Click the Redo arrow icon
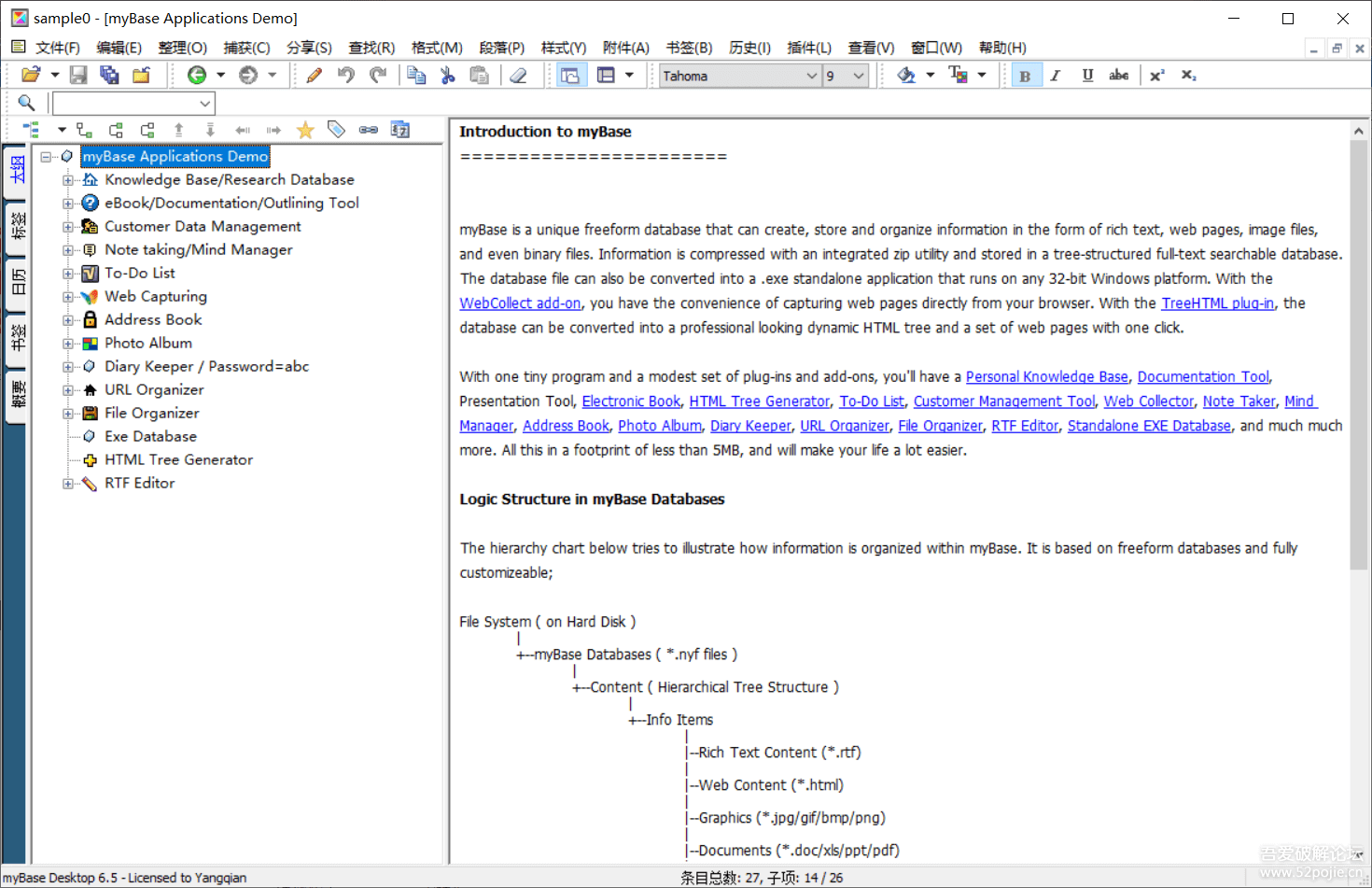Screen dimensions: 1372x888 [x=378, y=76]
